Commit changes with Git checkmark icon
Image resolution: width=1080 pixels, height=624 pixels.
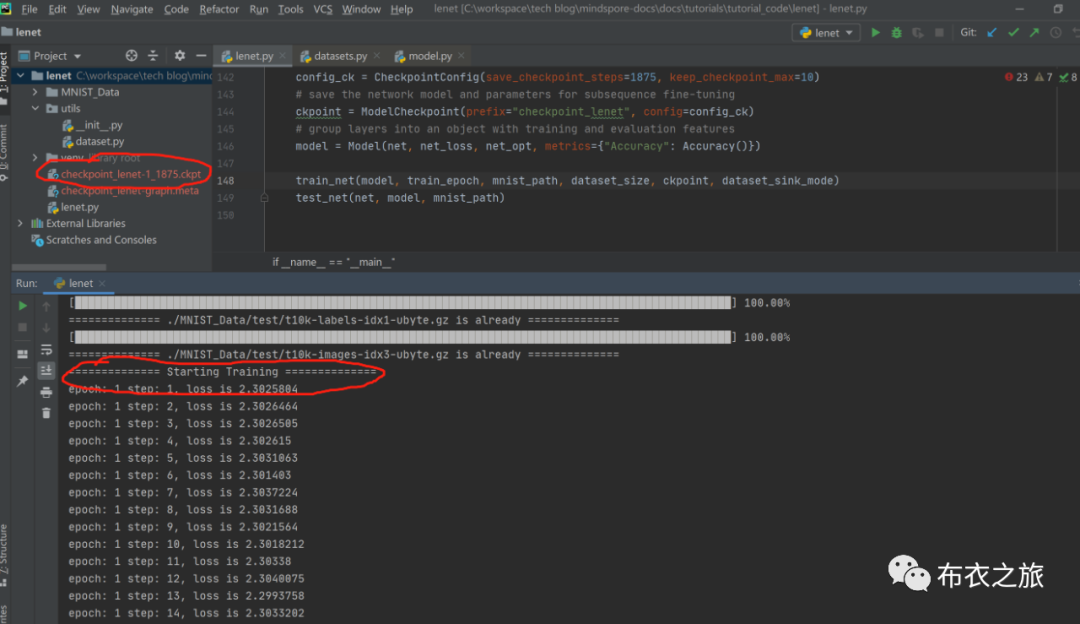click(1013, 32)
